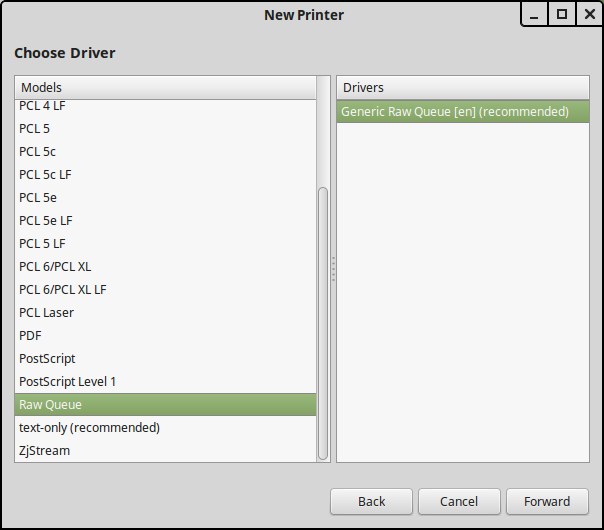Pick the PCL 5e model
The height and width of the screenshot is (530, 604).
(x=37, y=197)
